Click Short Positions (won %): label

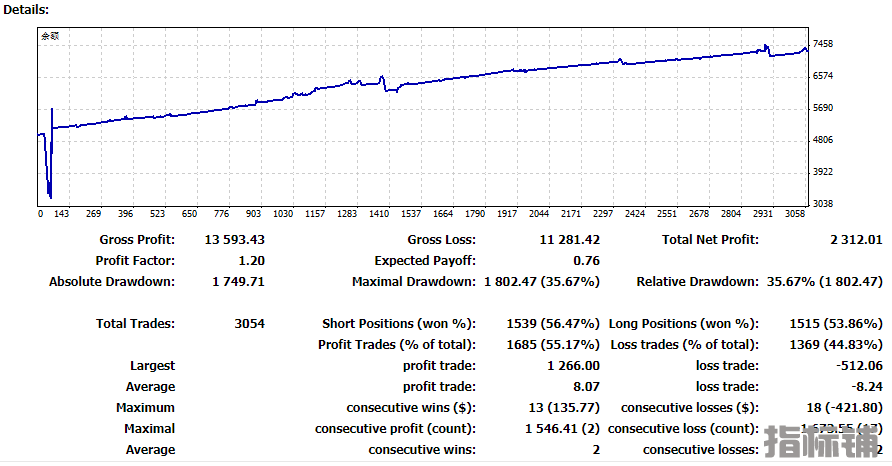[x=399, y=324]
